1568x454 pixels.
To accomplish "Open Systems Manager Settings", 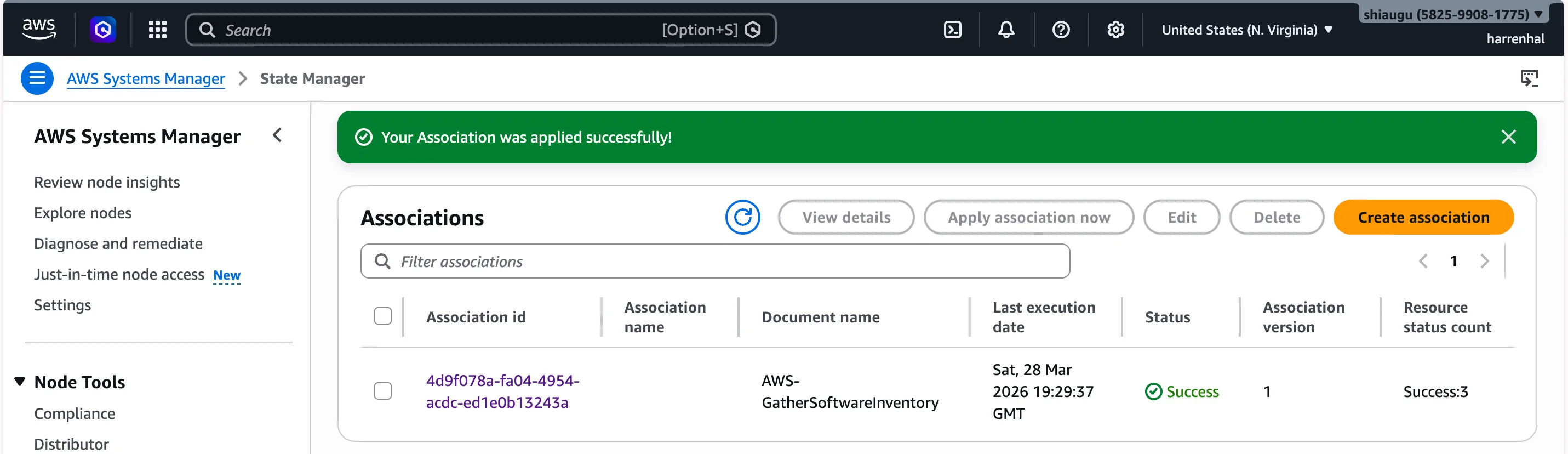I will [x=62, y=305].
